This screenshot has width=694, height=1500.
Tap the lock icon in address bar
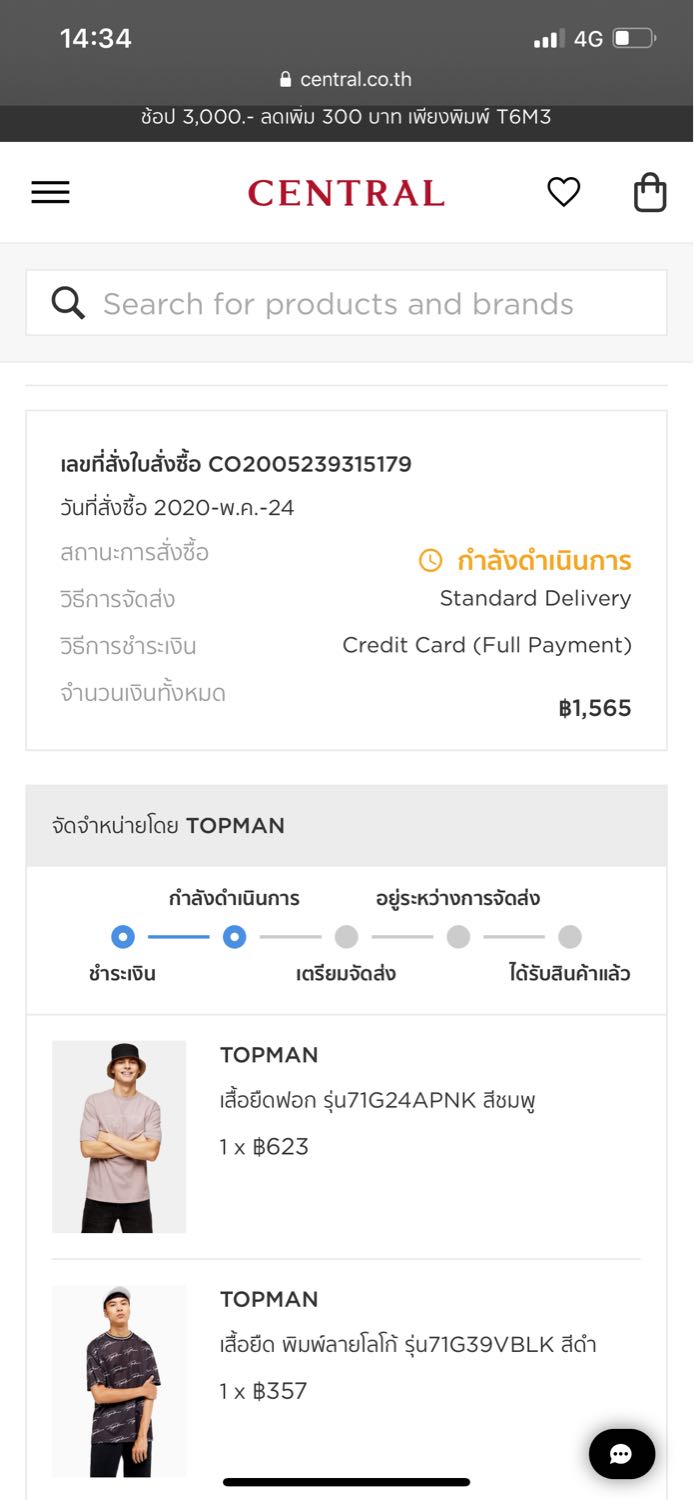click(286, 79)
